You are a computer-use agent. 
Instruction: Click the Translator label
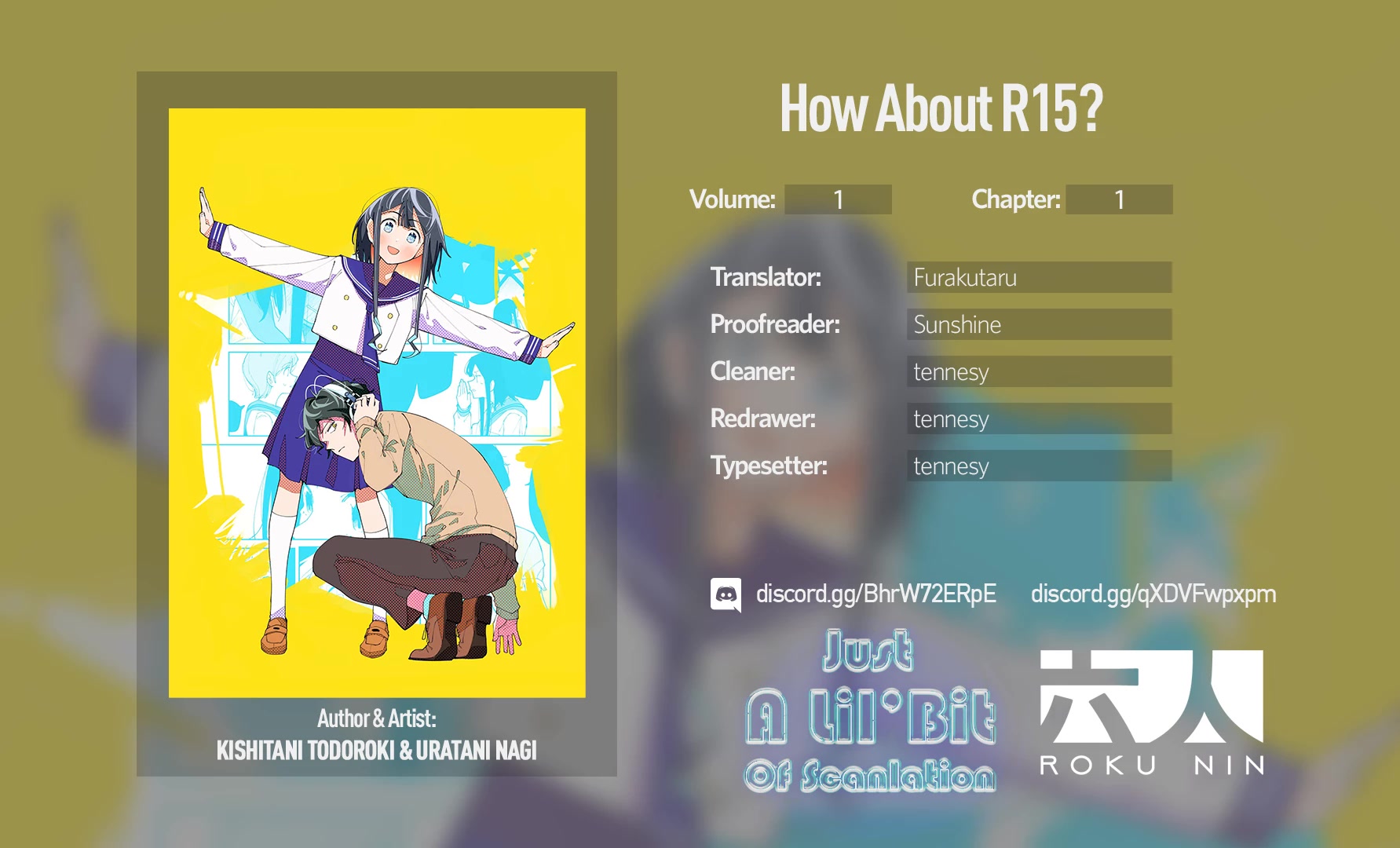pyautogui.click(x=766, y=278)
